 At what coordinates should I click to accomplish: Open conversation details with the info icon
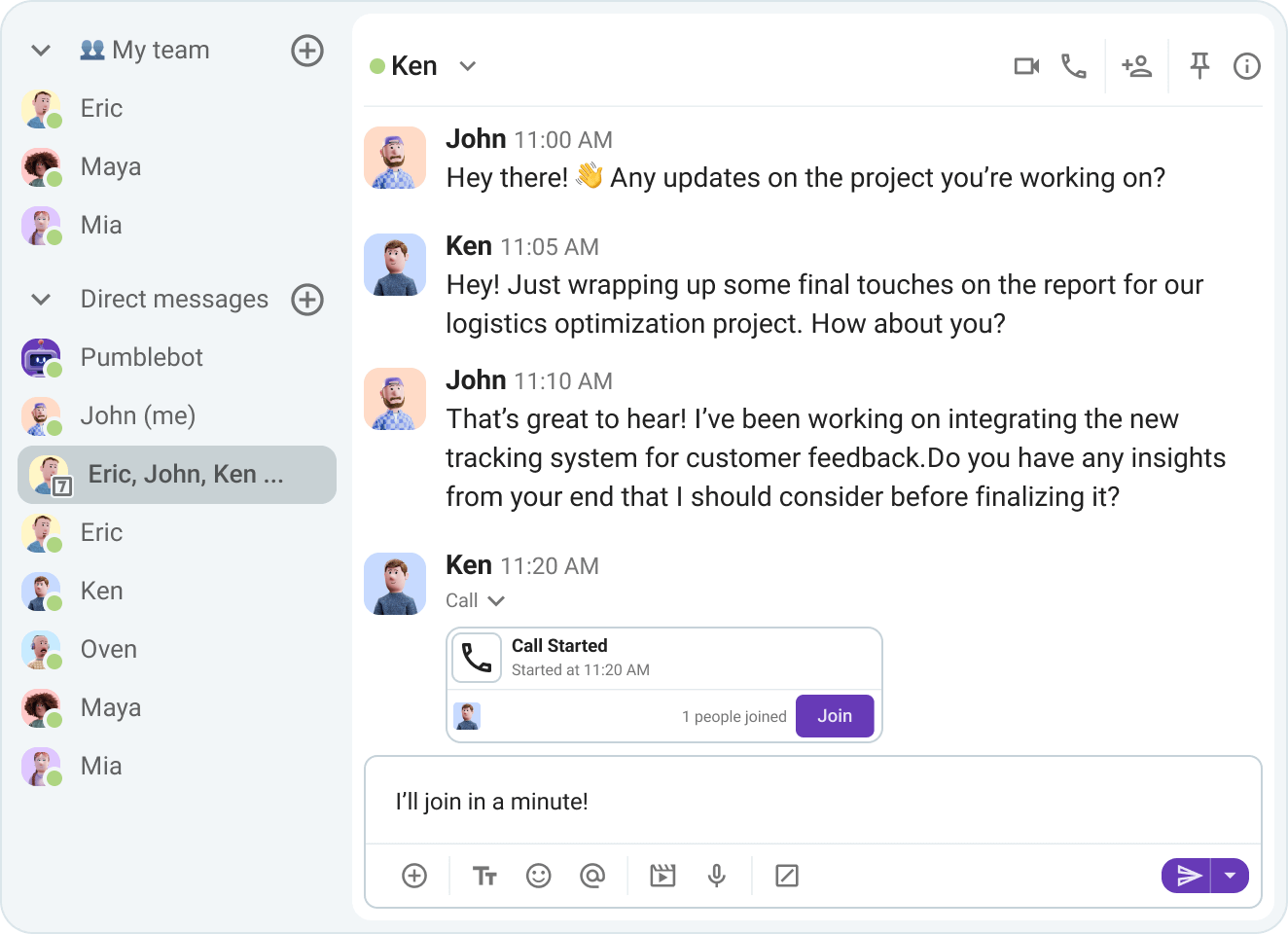tap(1246, 66)
